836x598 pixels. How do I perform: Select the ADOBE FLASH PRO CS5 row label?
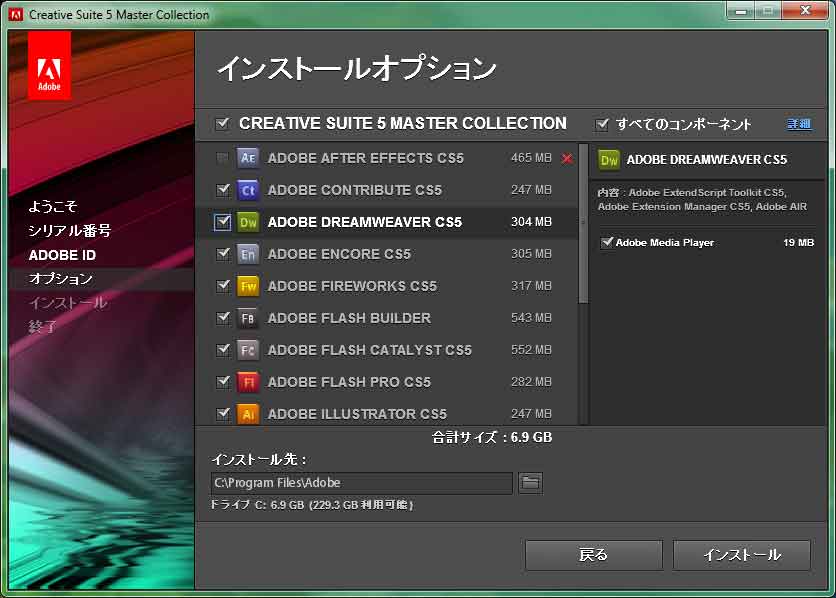[x=349, y=382]
